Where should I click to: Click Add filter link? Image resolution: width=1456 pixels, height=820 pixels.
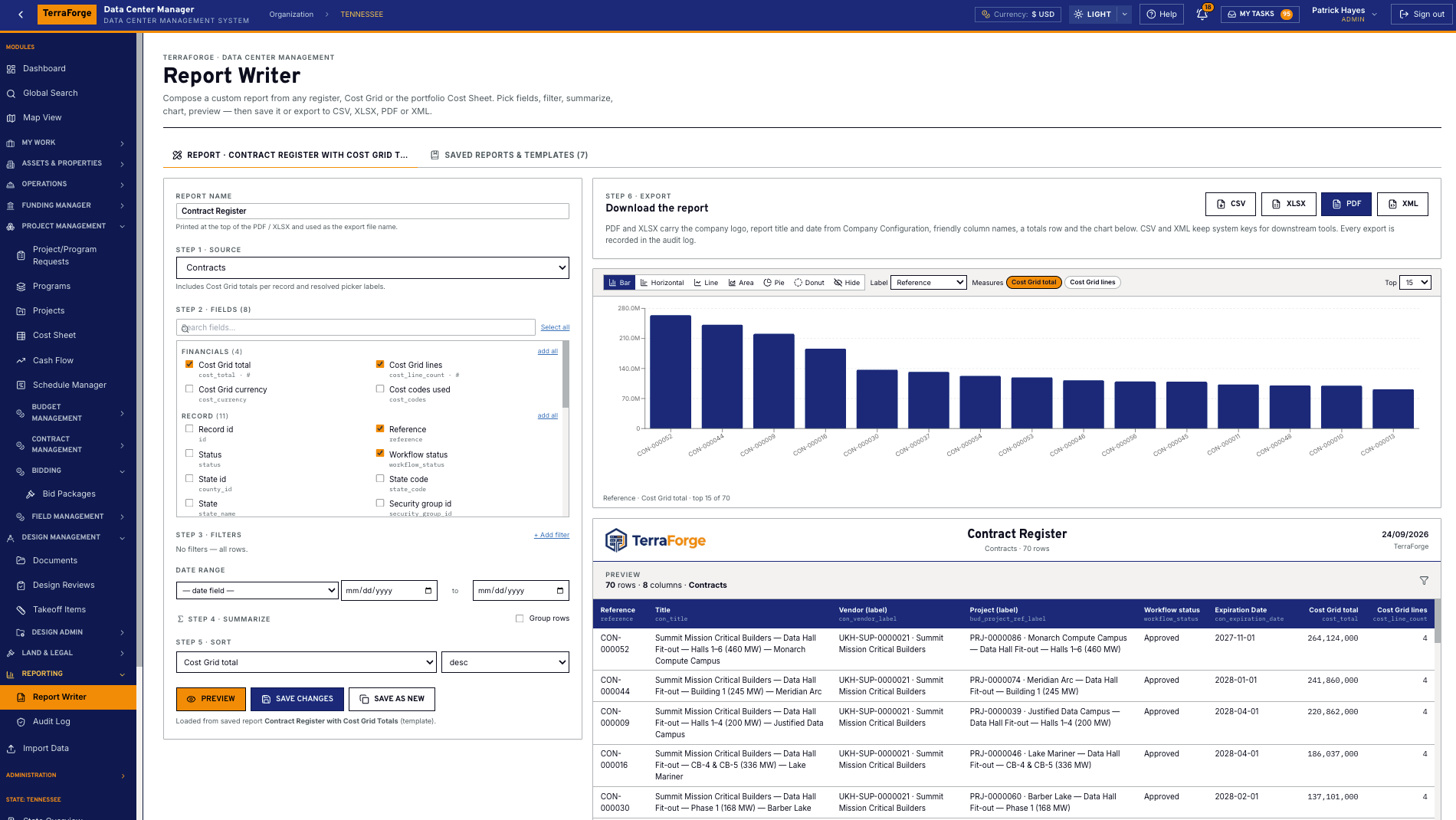(552, 535)
